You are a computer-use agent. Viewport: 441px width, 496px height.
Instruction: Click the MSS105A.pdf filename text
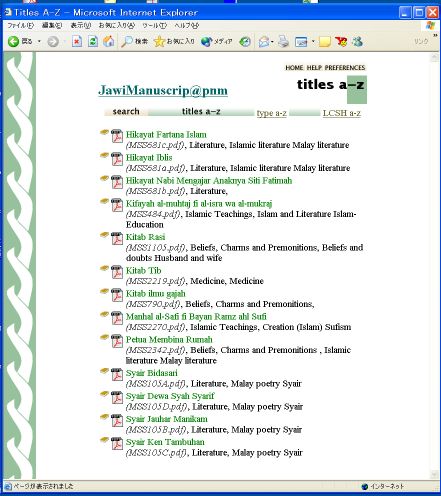point(156,384)
